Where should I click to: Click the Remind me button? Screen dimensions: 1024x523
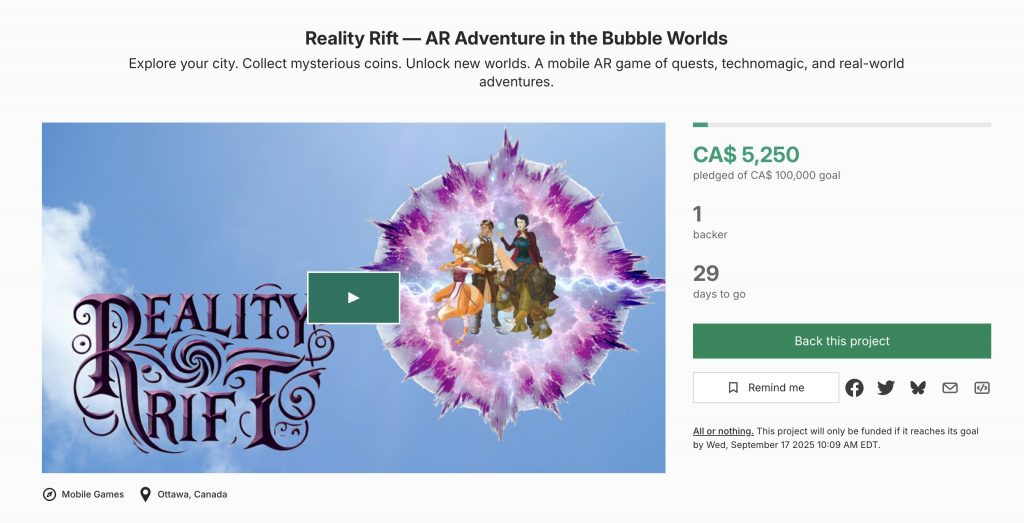tap(766, 388)
